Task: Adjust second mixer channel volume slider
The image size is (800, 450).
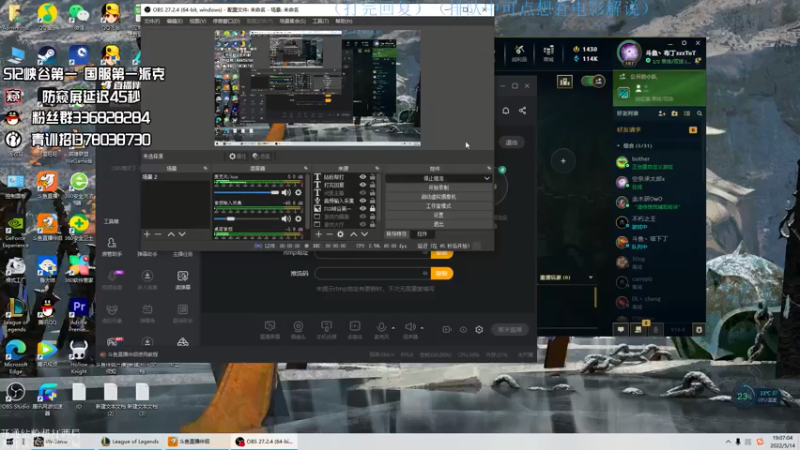Action: pos(246,218)
